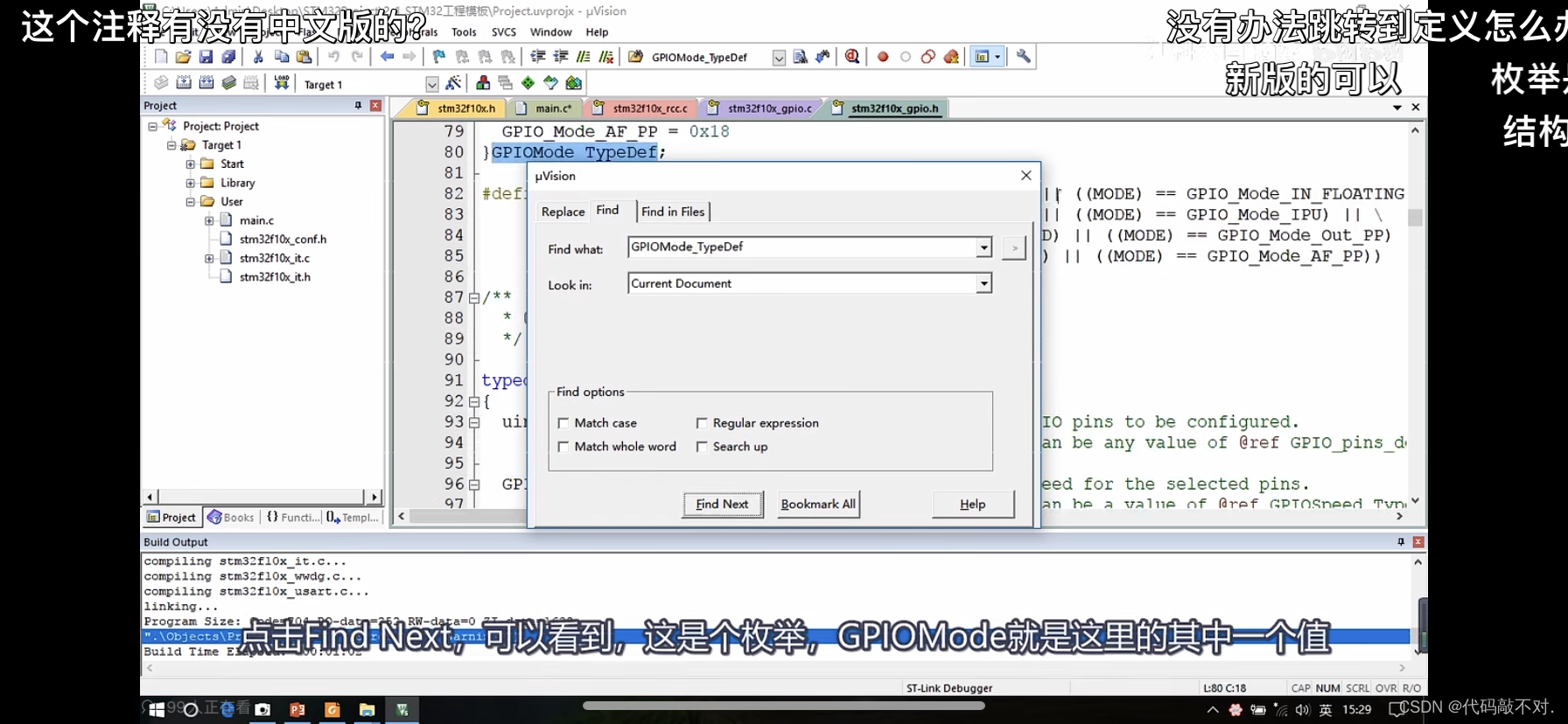Uncomment selection toolbar icon
This screenshot has height=724, width=1568.
pyautogui.click(x=605, y=57)
